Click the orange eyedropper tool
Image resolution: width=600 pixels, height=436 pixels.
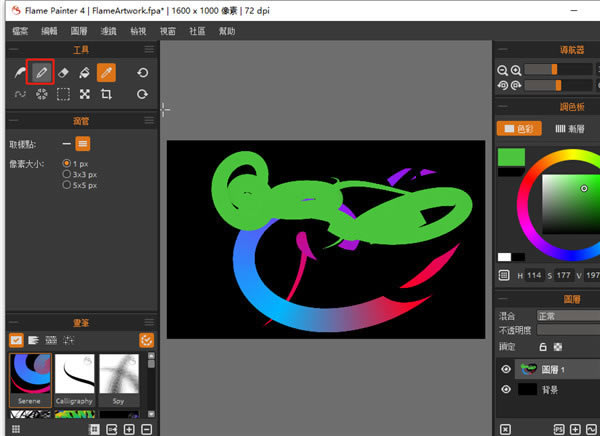(x=106, y=72)
